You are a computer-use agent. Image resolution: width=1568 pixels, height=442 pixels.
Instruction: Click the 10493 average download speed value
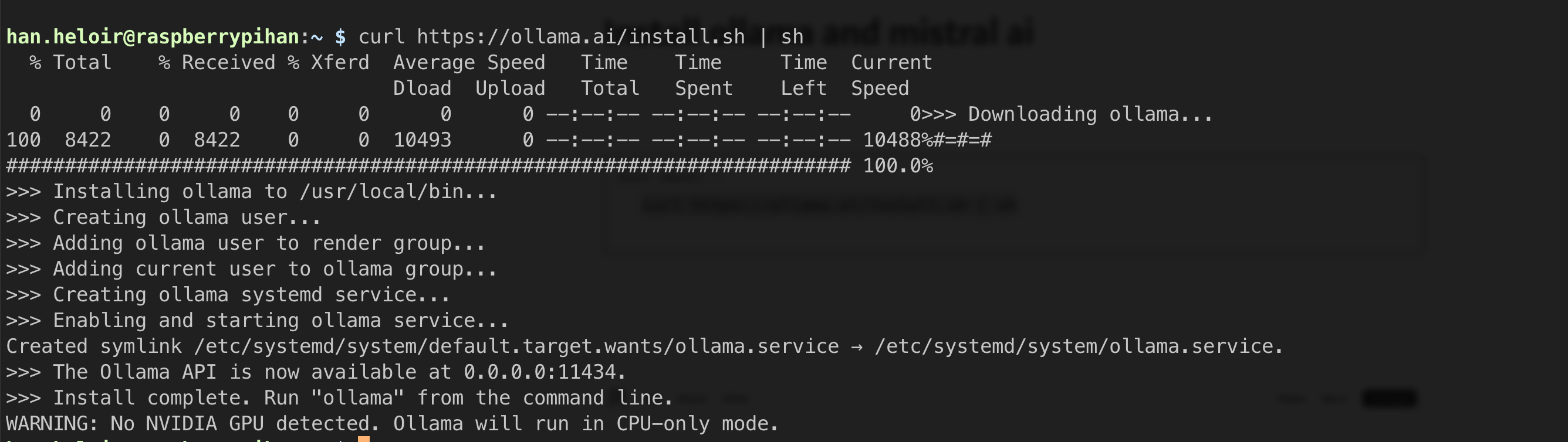click(x=423, y=141)
